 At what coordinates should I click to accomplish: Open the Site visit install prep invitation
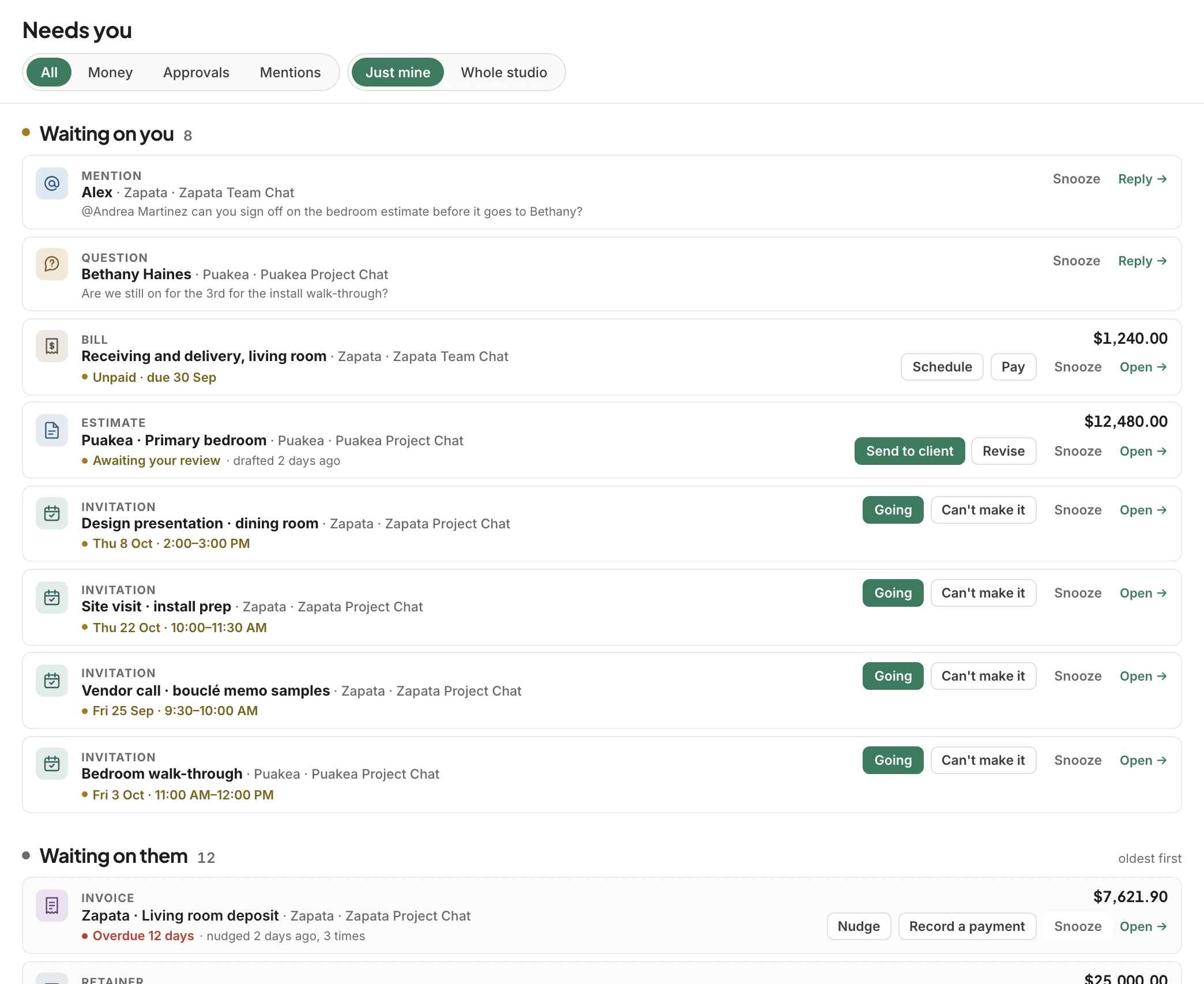(1143, 593)
